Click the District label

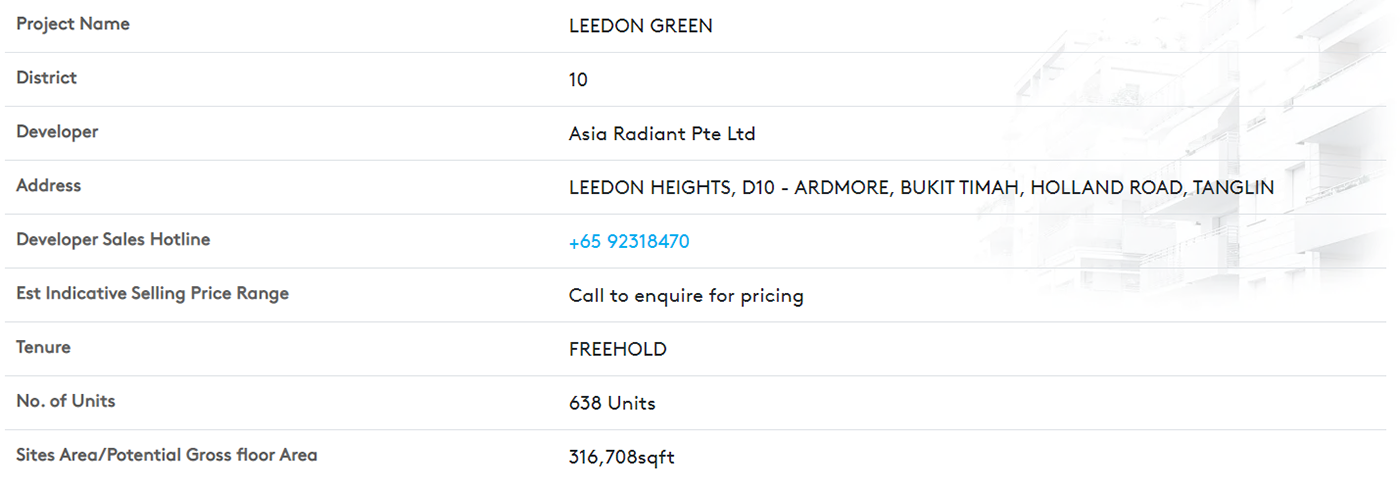pos(46,78)
